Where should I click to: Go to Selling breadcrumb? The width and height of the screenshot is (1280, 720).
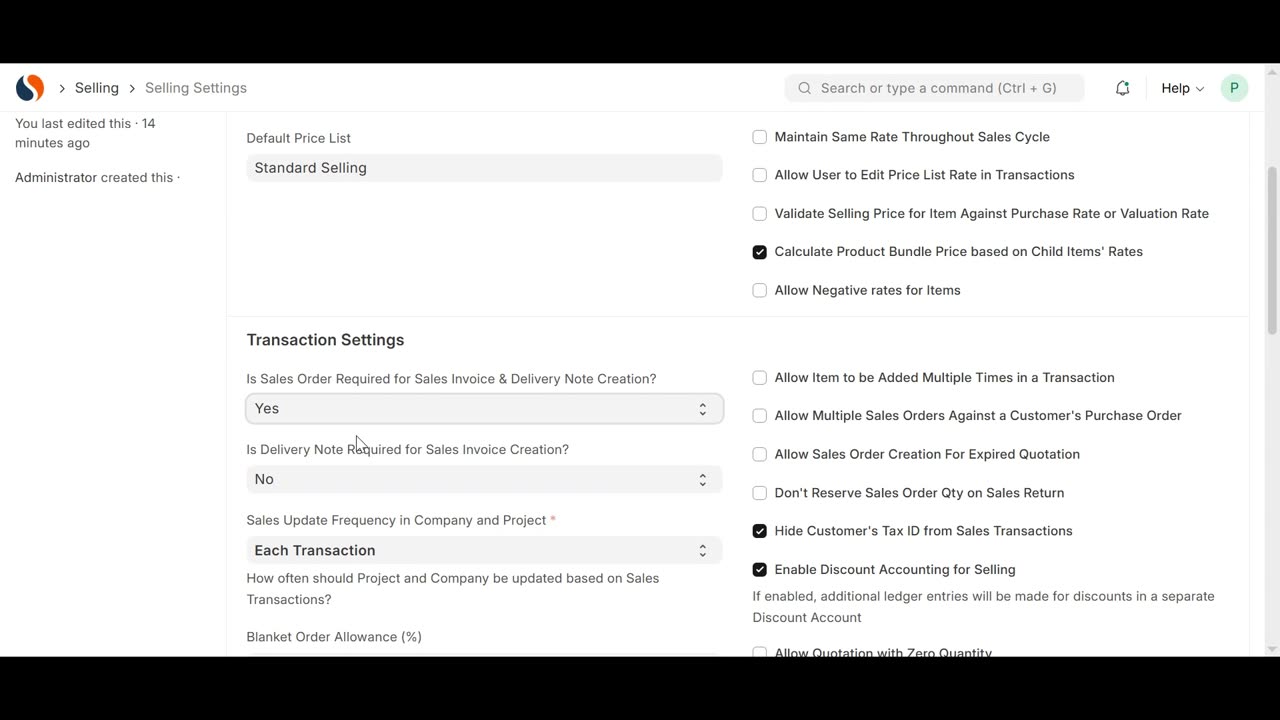pos(97,88)
